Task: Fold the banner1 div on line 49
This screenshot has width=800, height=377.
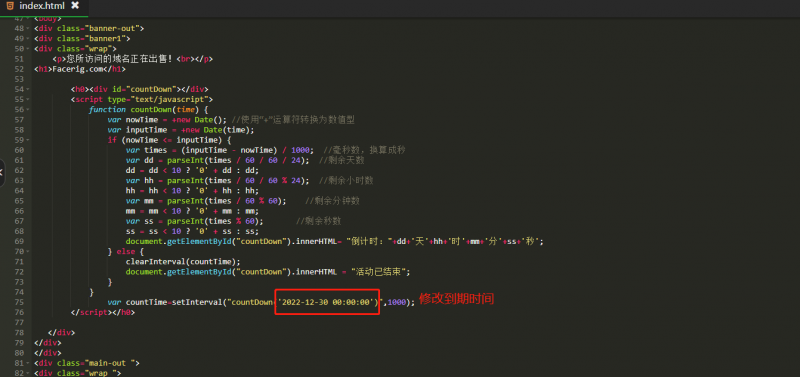Action: click(29, 39)
